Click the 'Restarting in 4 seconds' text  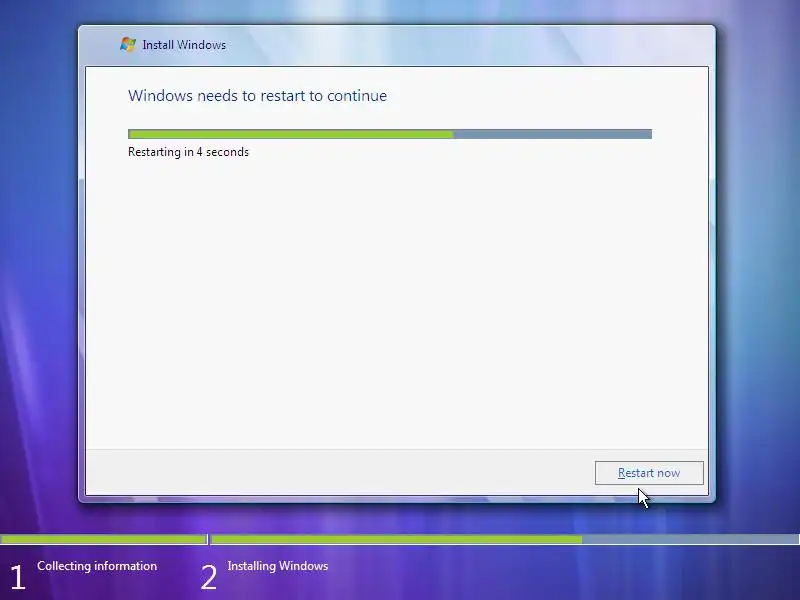coord(188,152)
